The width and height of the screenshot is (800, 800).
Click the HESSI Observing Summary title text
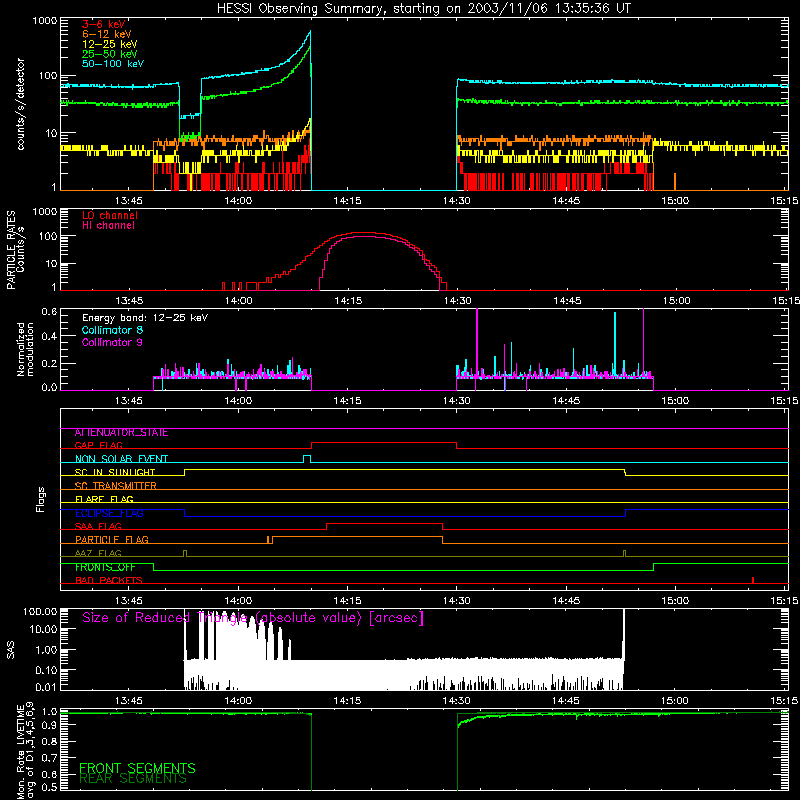pyautogui.click(x=424, y=9)
